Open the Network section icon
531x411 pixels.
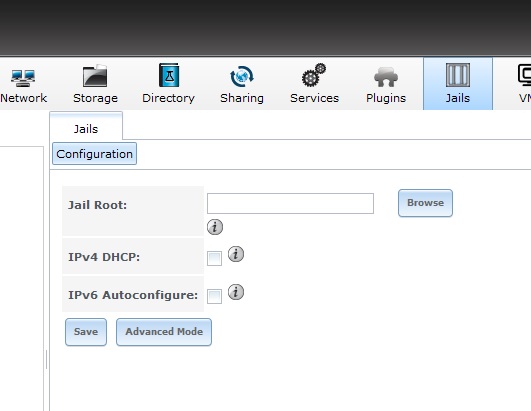click(23, 78)
